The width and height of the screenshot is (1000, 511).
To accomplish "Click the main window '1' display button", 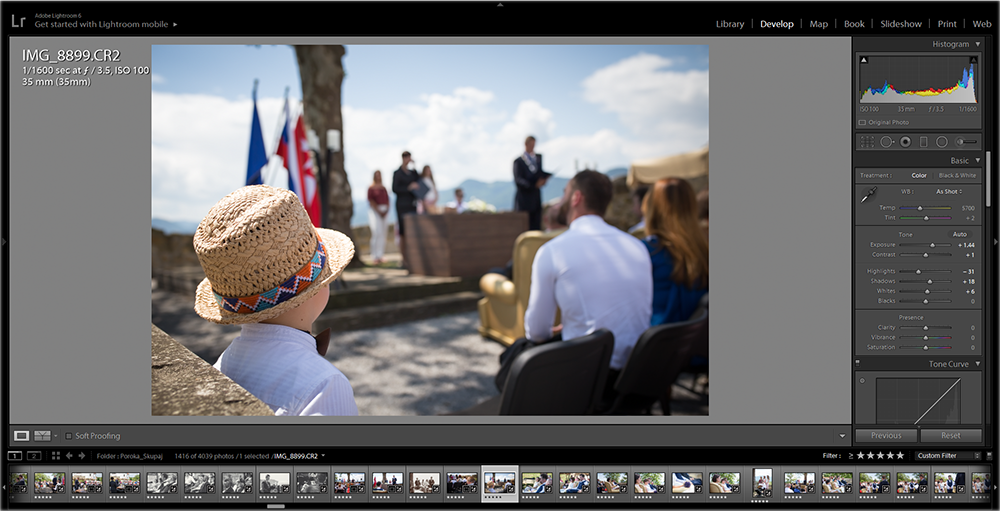I will coord(15,455).
